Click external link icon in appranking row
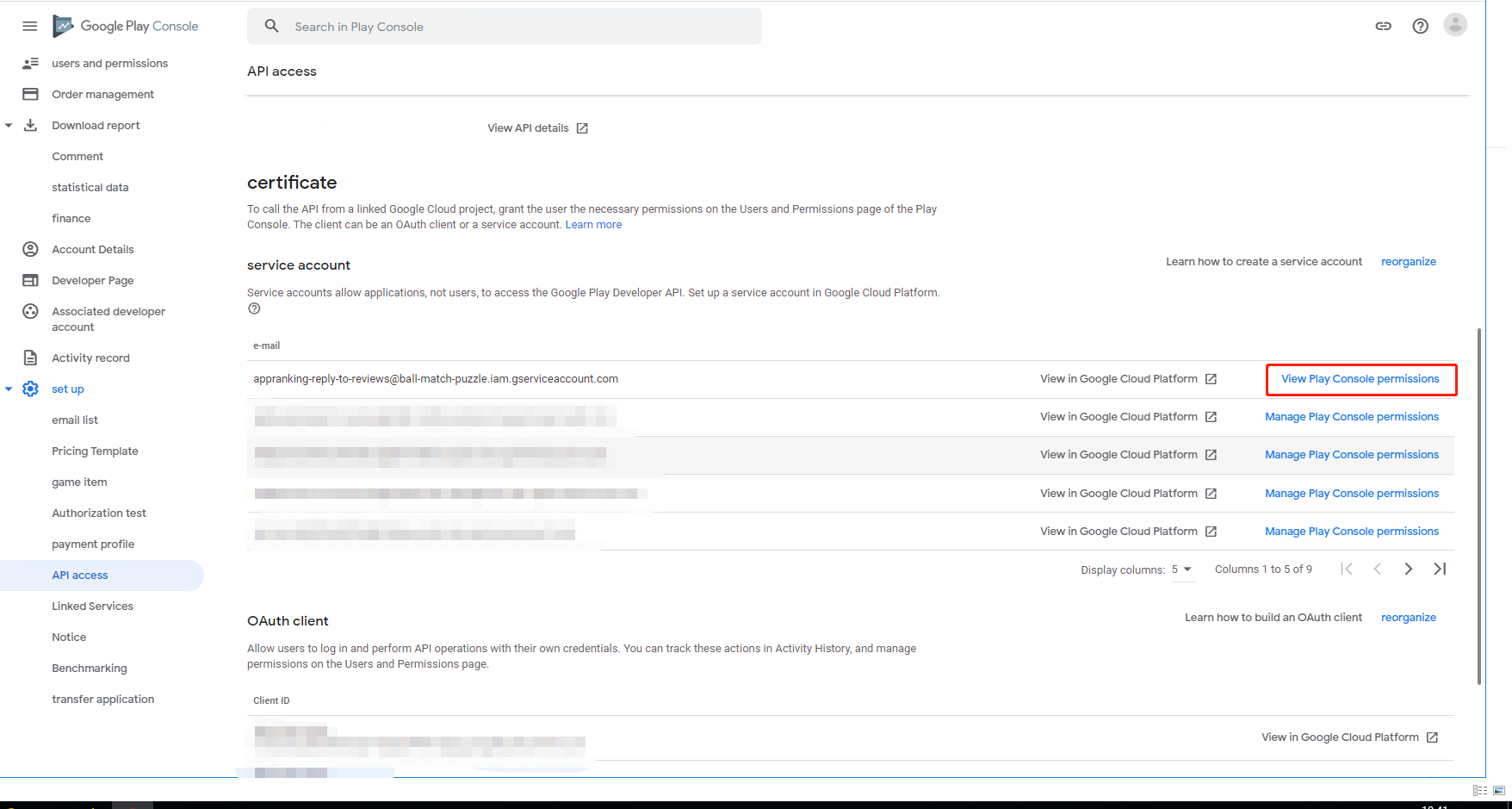The width and height of the screenshot is (1512, 809). click(1211, 379)
